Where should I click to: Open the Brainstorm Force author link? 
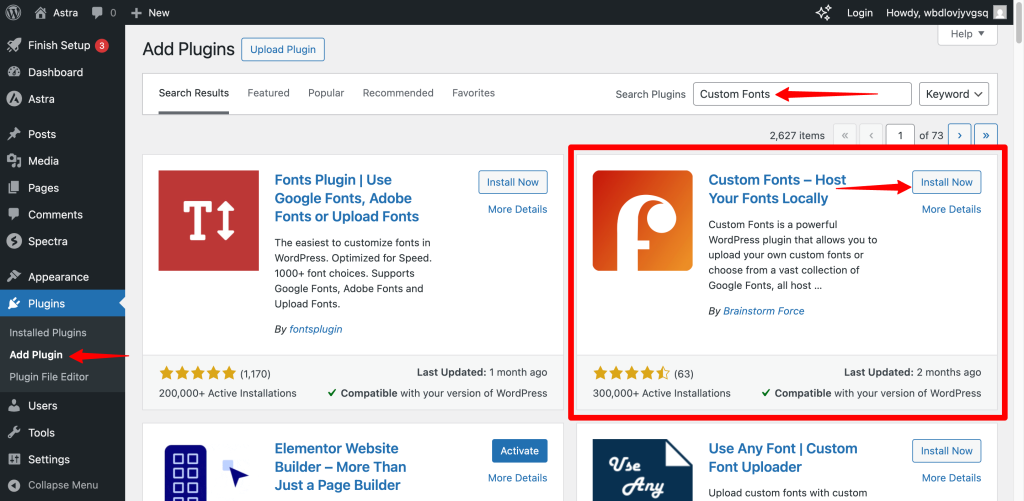[763, 311]
